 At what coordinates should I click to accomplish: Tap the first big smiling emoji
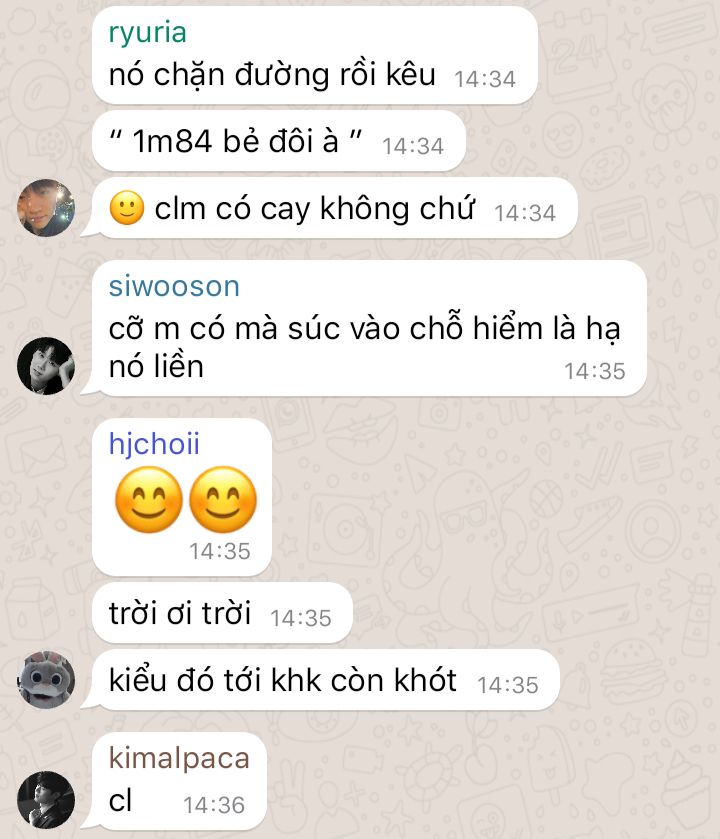pyautogui.click(x=149, y=499)
